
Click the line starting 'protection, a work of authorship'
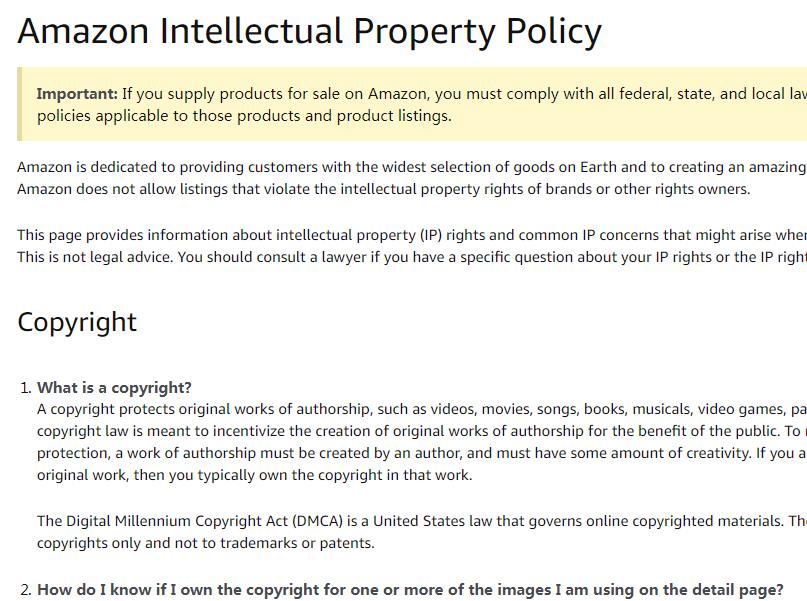coord(422,453)
